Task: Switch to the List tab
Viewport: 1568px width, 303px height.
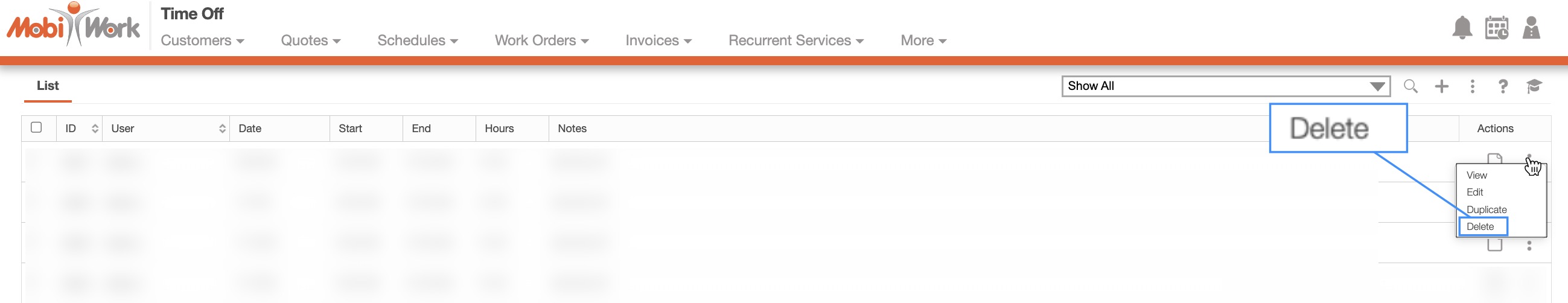Action: [x=48, y=86]
